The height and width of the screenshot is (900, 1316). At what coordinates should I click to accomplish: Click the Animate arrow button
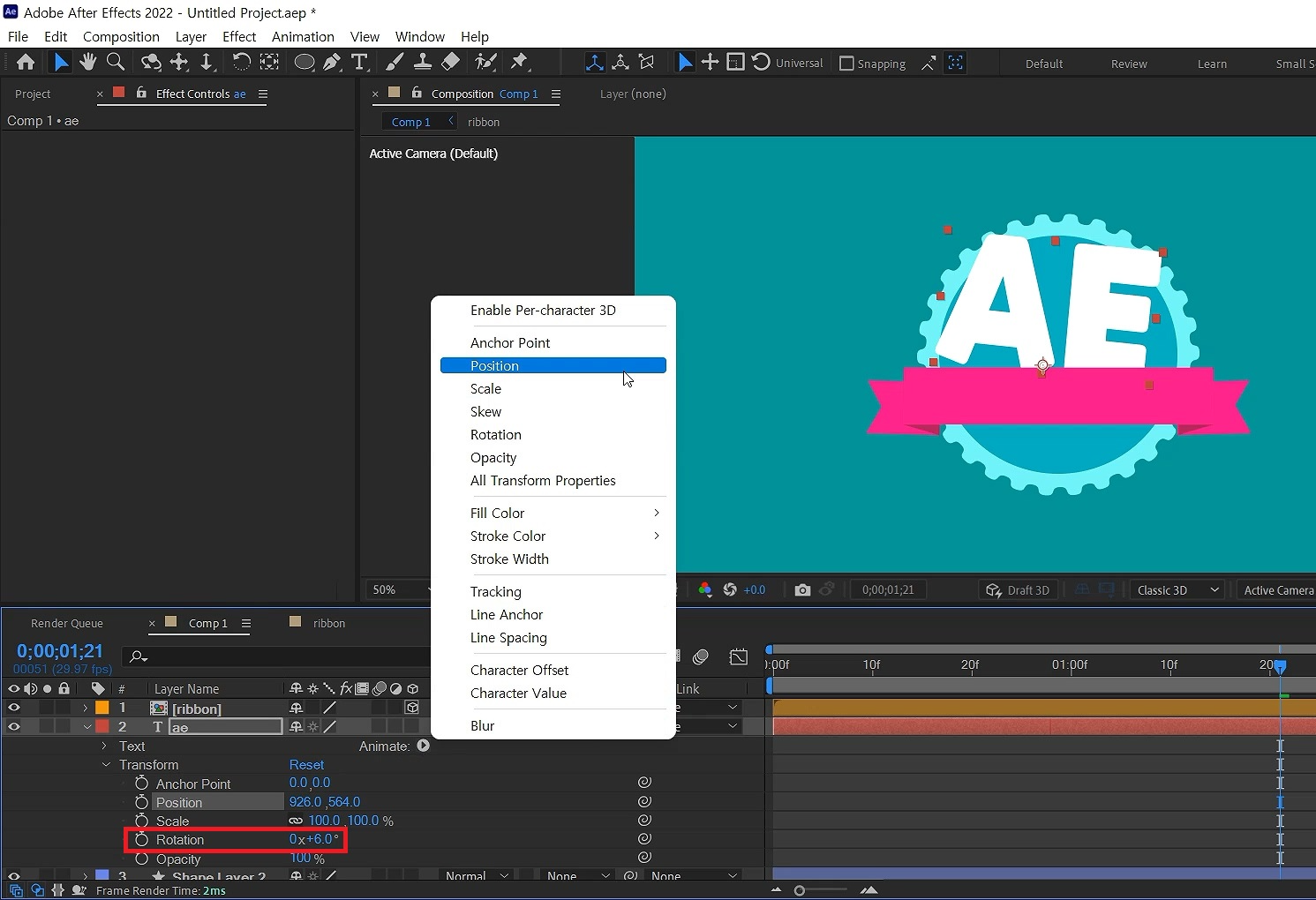pos(424,746)
